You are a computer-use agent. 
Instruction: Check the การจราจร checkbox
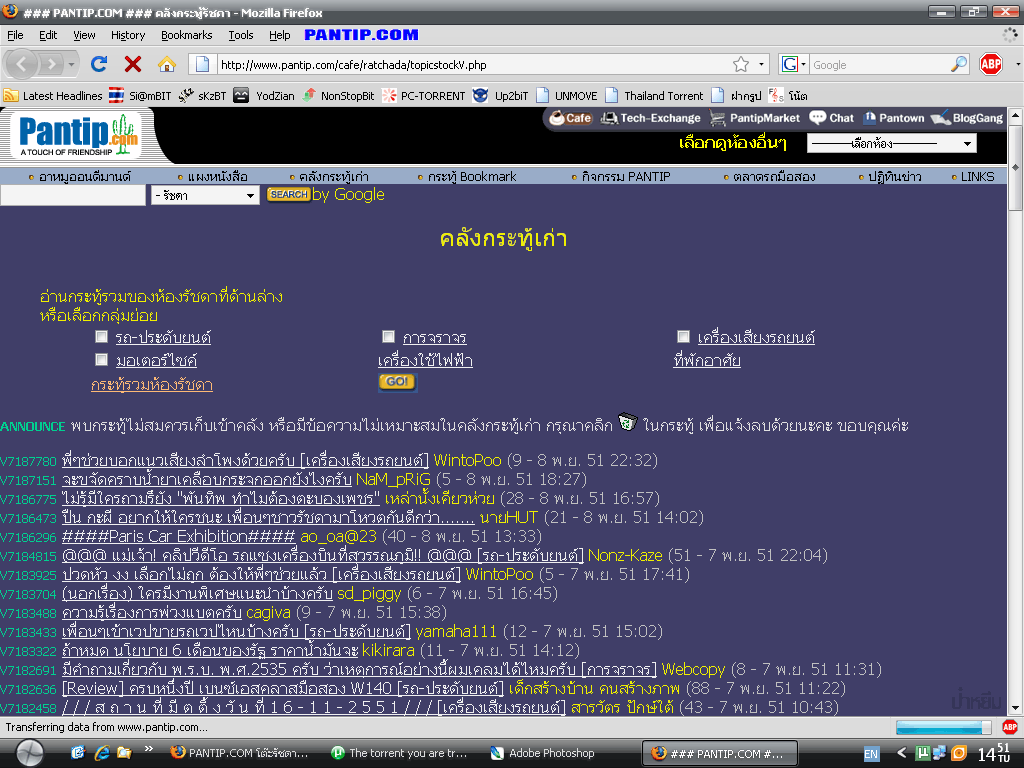coord(388,337)
